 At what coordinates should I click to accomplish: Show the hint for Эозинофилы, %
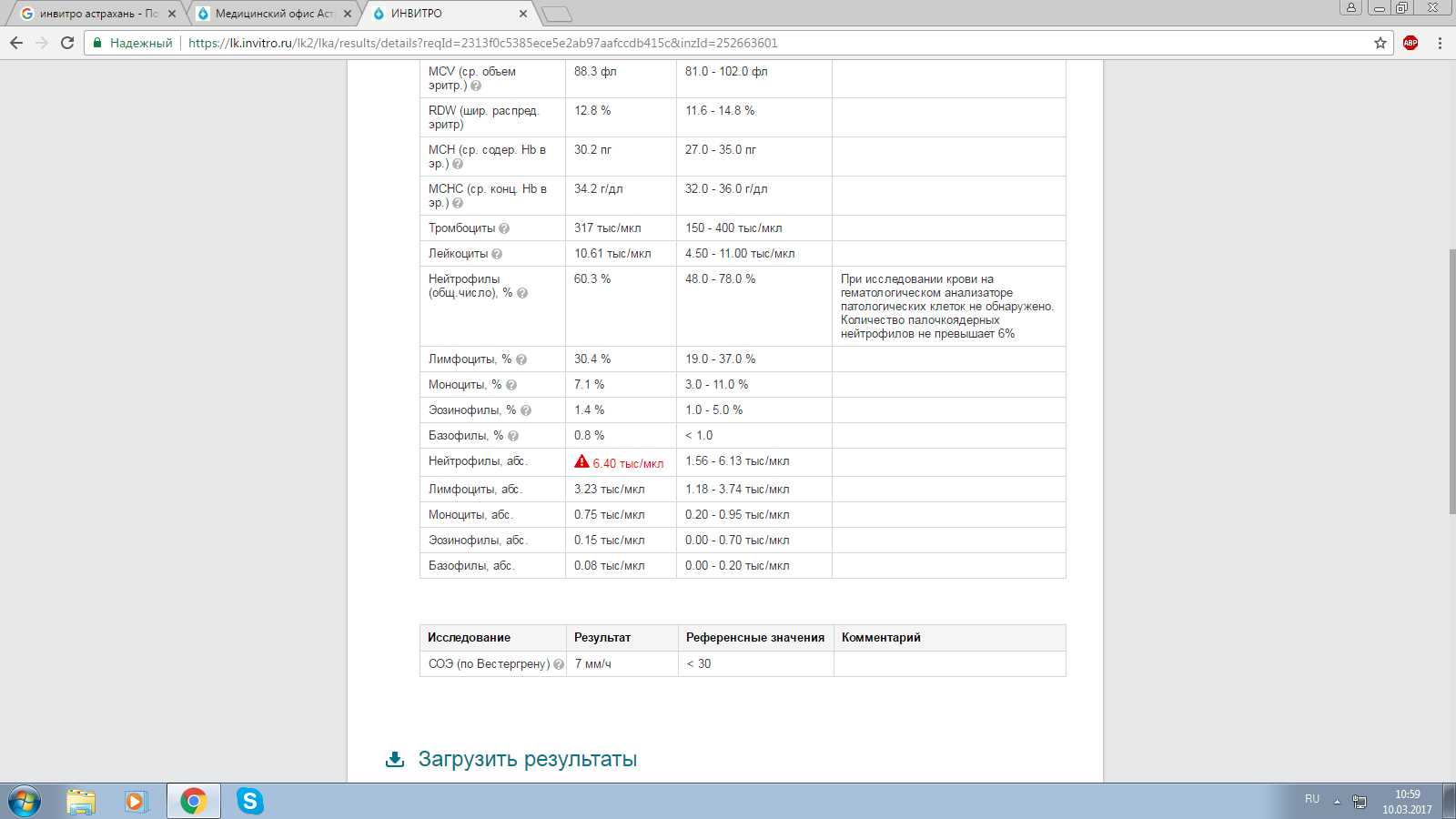(526, 410)
